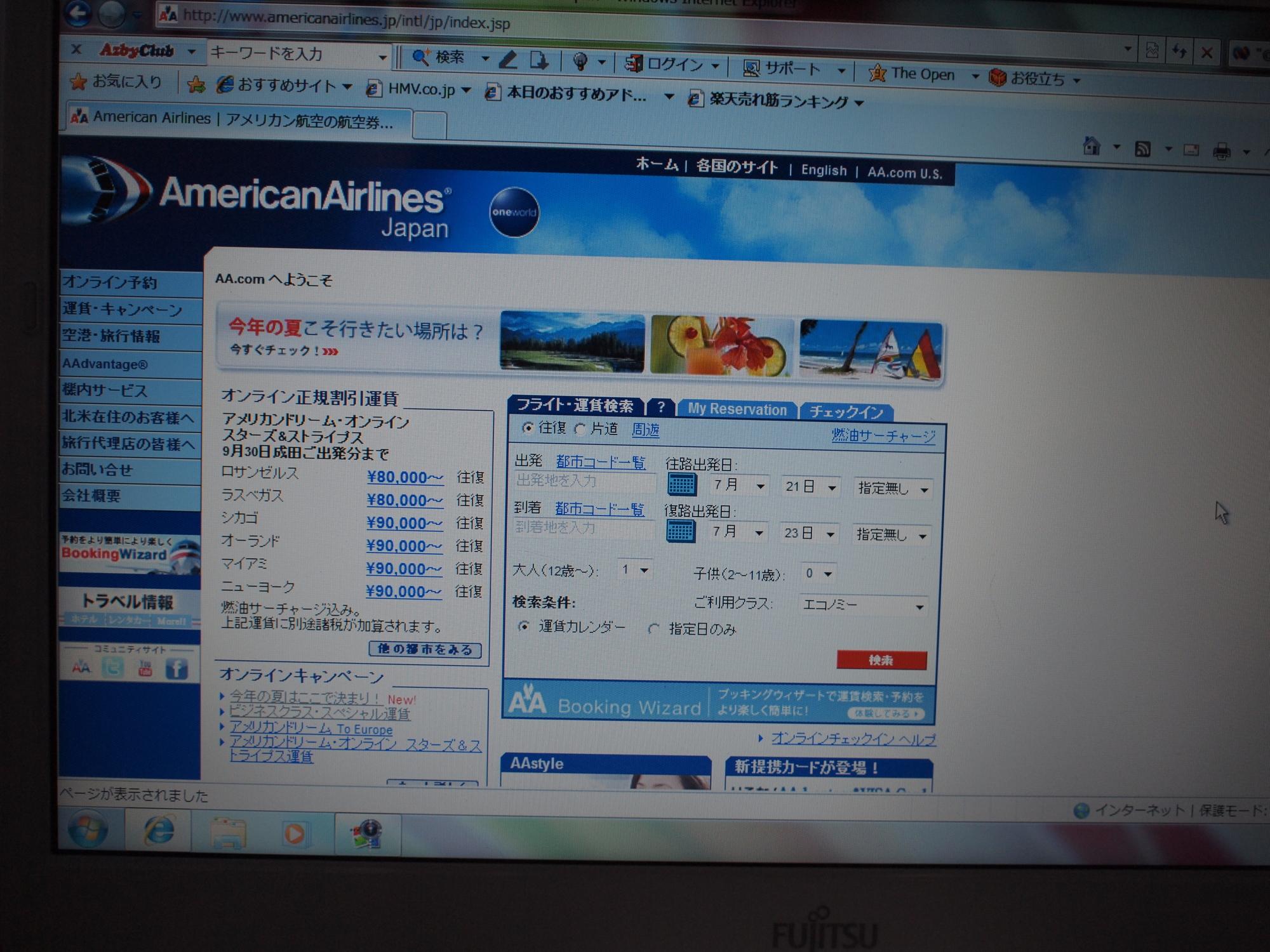Open the ご利用クラス エコノミー dropdown

[x=863, y=605]
